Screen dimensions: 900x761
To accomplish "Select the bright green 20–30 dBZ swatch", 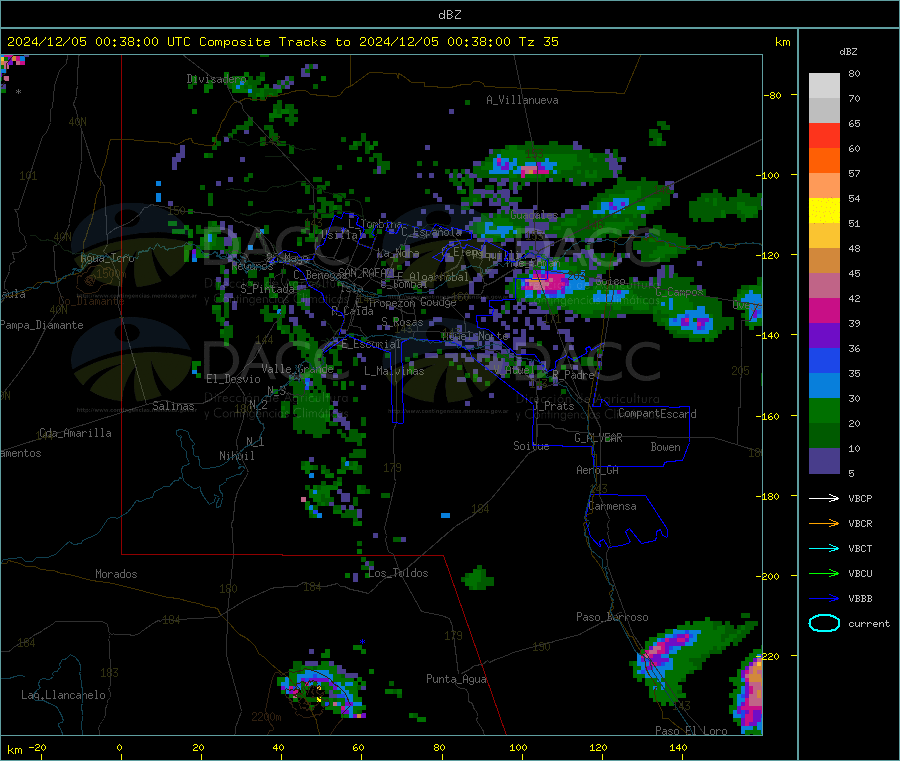I will (x=824, y=410).
